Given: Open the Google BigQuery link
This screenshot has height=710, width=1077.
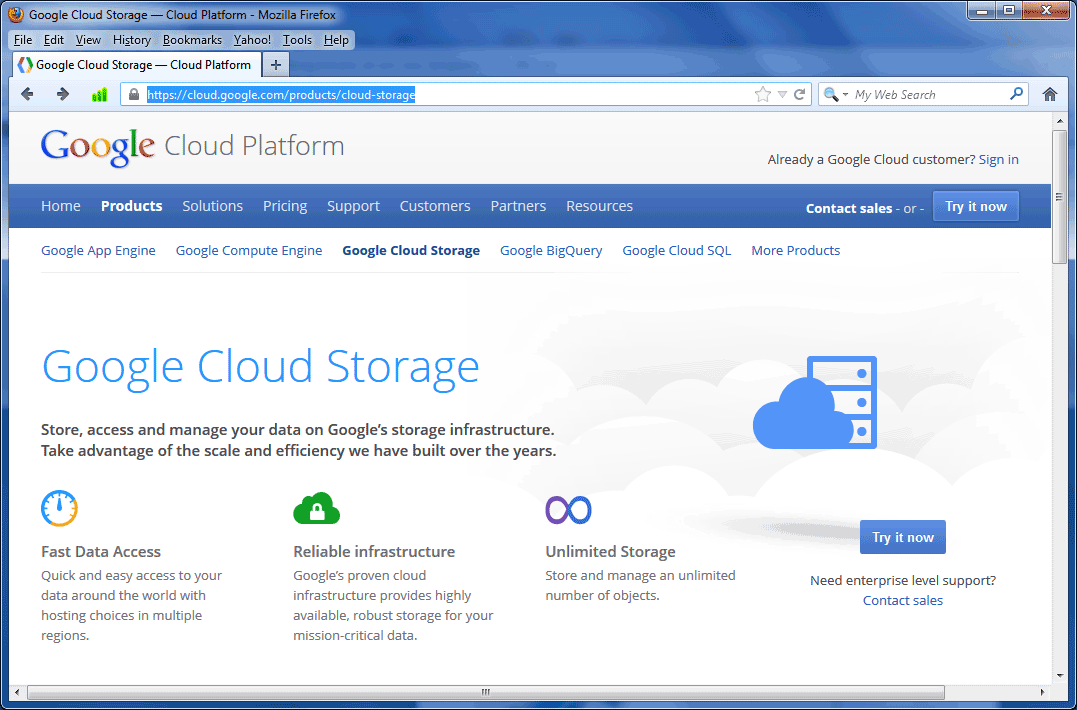Looking at the screenshot, I should (x=551, y=251).
